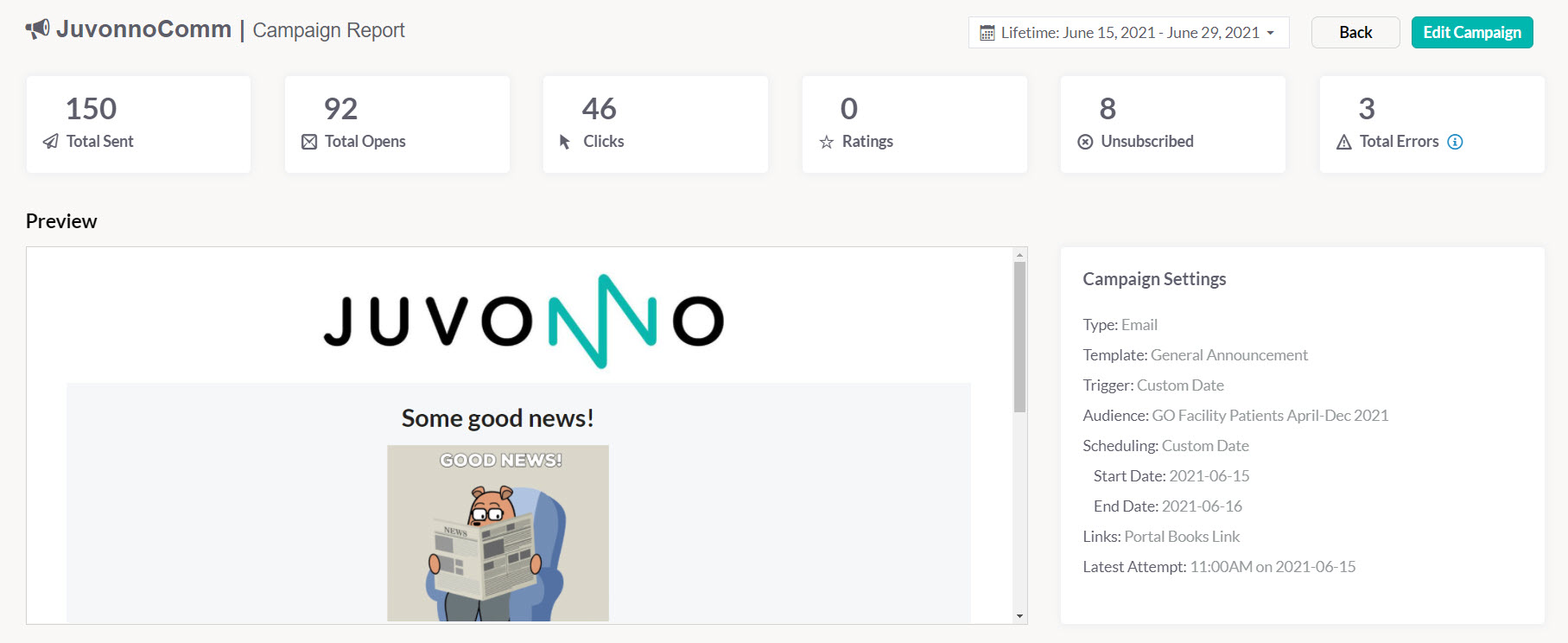Viewport: 1568px width, 643px height.
Task: Click the 150 Total Sent value
Action: [x=91, y=109]
